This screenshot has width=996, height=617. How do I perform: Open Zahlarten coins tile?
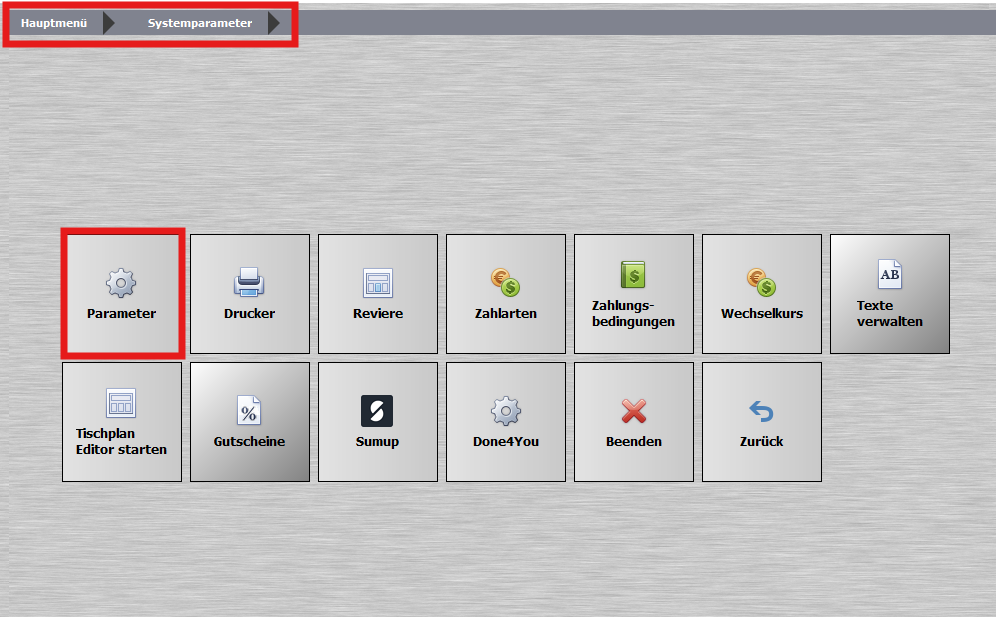pos(506,294)
